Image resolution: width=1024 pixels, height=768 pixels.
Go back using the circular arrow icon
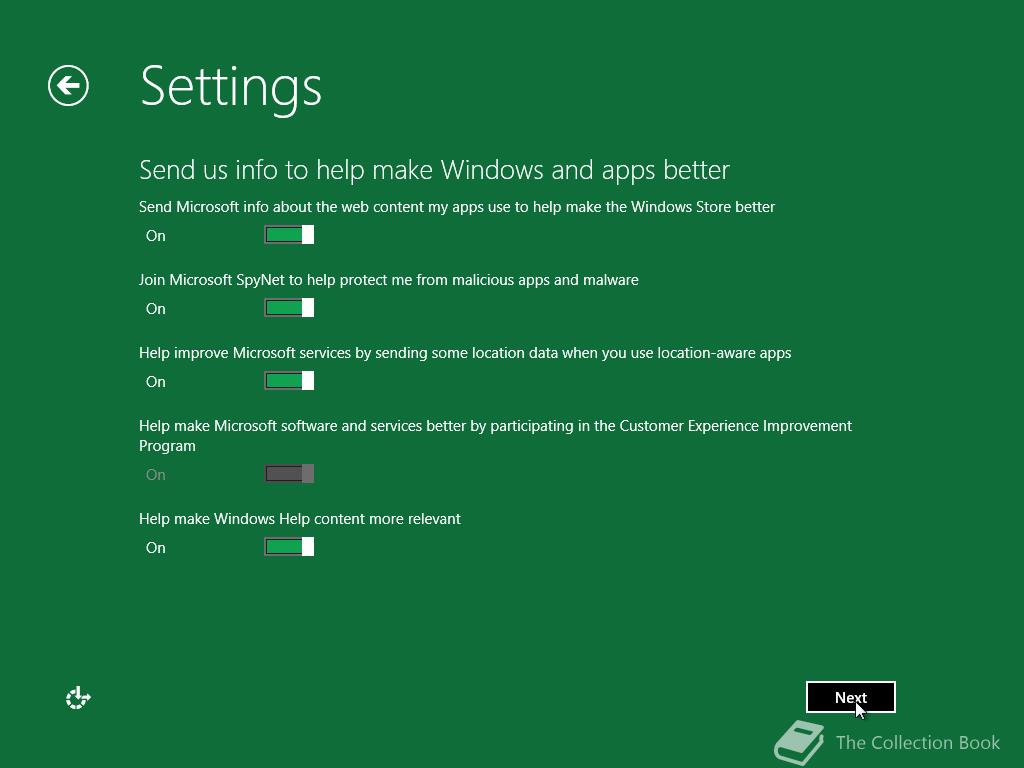pyautogui.click(x=69, y=86)
